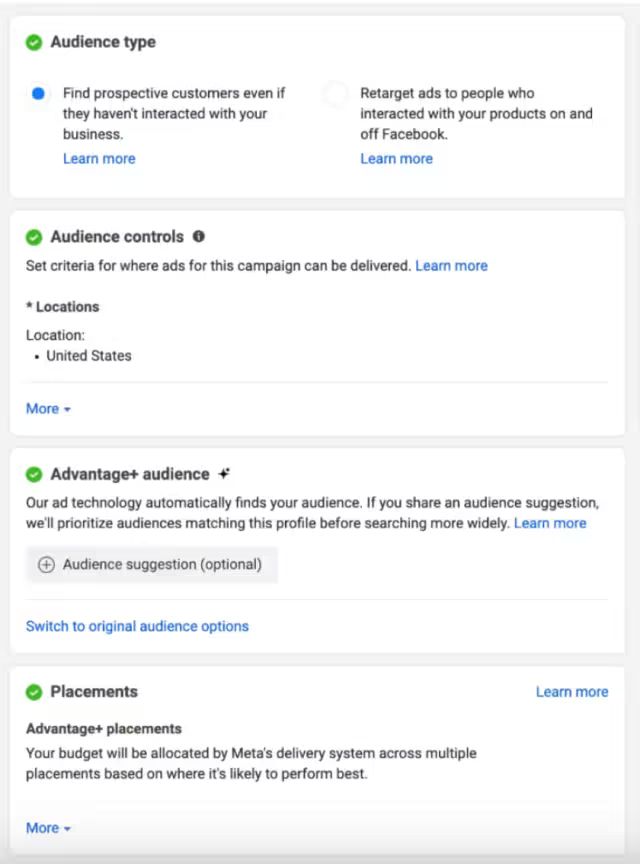This screenshot has width=640, height=864.
Task: Click the green checkmark beside Audience controls
Action: pyautogui.click(x=34, y=237)
